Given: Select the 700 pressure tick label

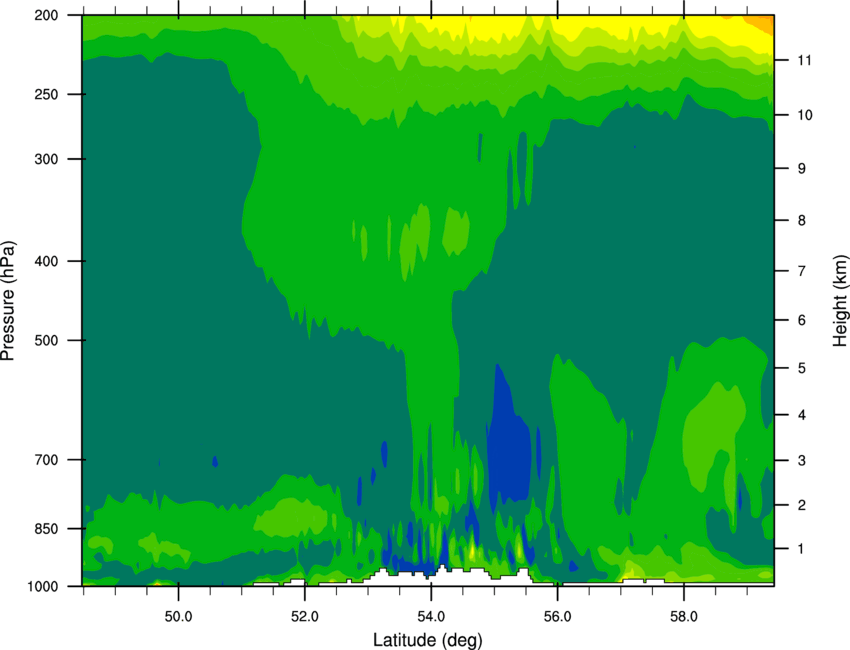Looking at the screenshot, I should pyautogui.click(x=46, y=460).
